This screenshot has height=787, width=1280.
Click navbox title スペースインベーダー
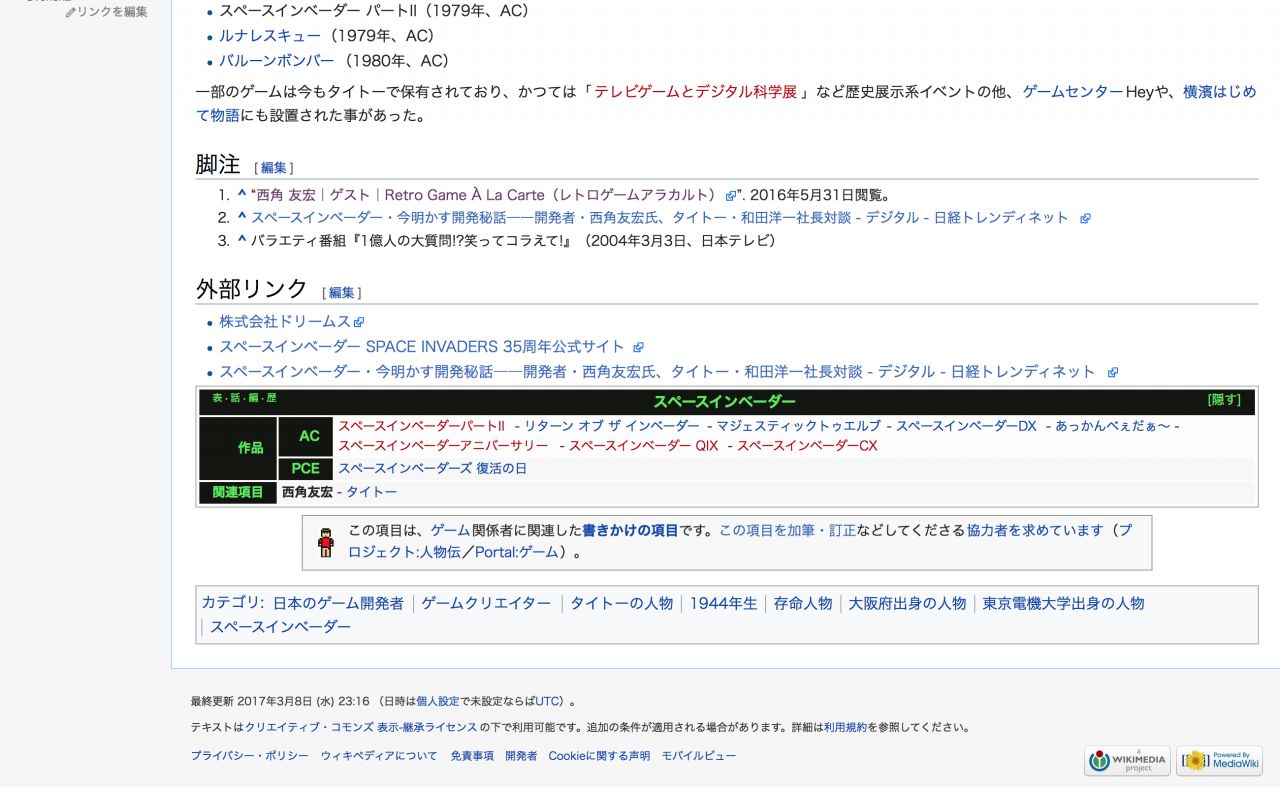pos(724,401)
